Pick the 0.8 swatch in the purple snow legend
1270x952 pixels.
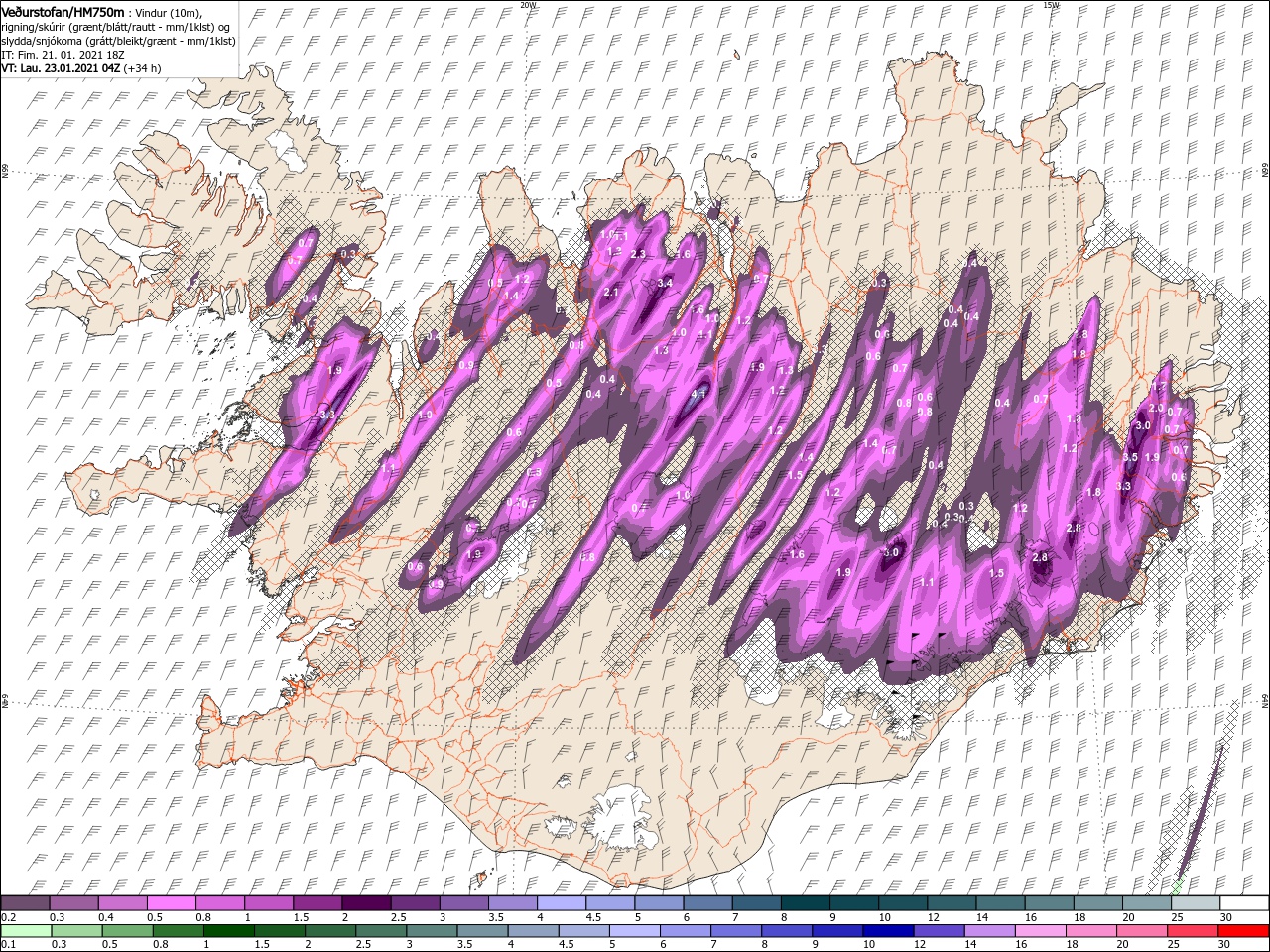219,903
